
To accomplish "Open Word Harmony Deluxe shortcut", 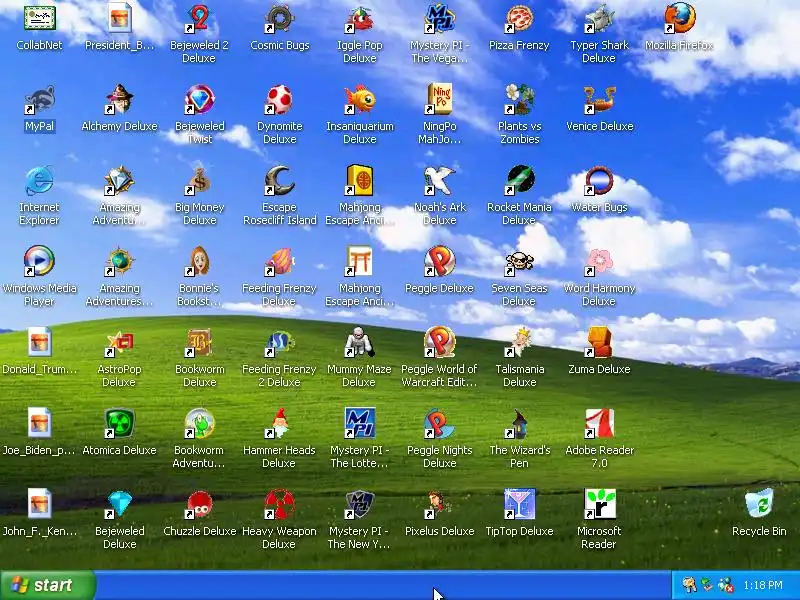I will pos(599,261).
